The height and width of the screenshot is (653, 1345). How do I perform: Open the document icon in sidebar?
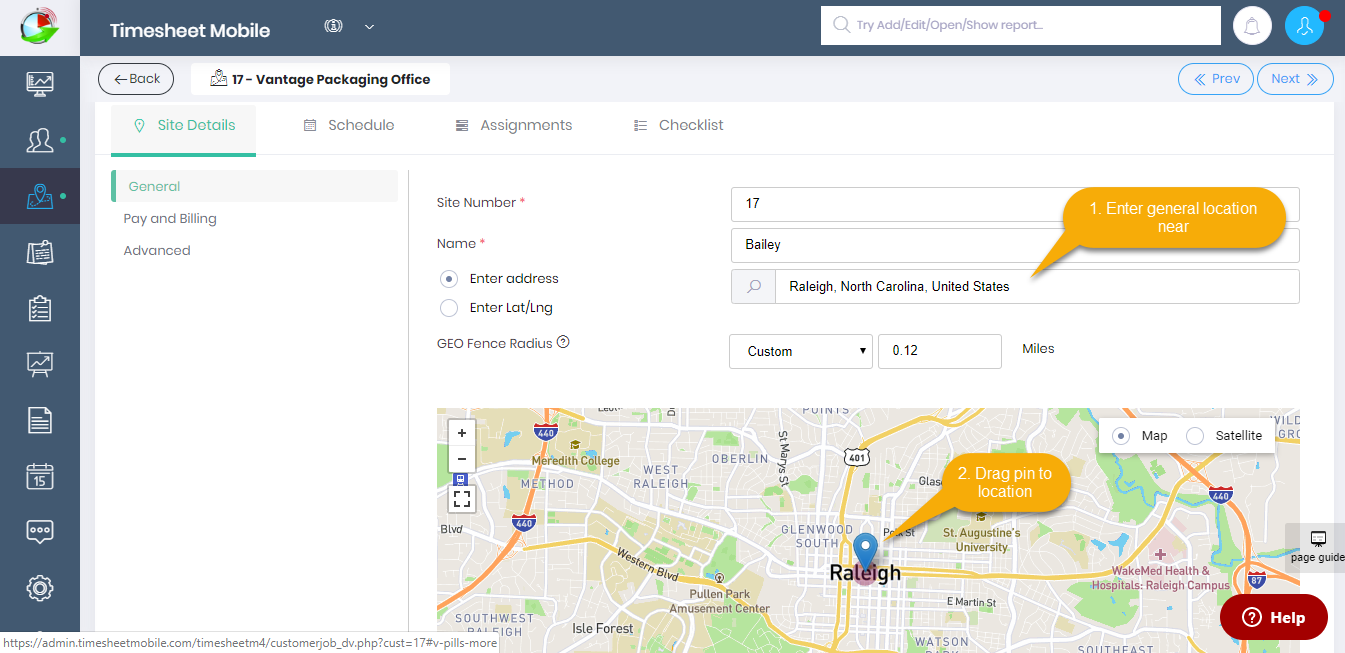click(40, 420)
